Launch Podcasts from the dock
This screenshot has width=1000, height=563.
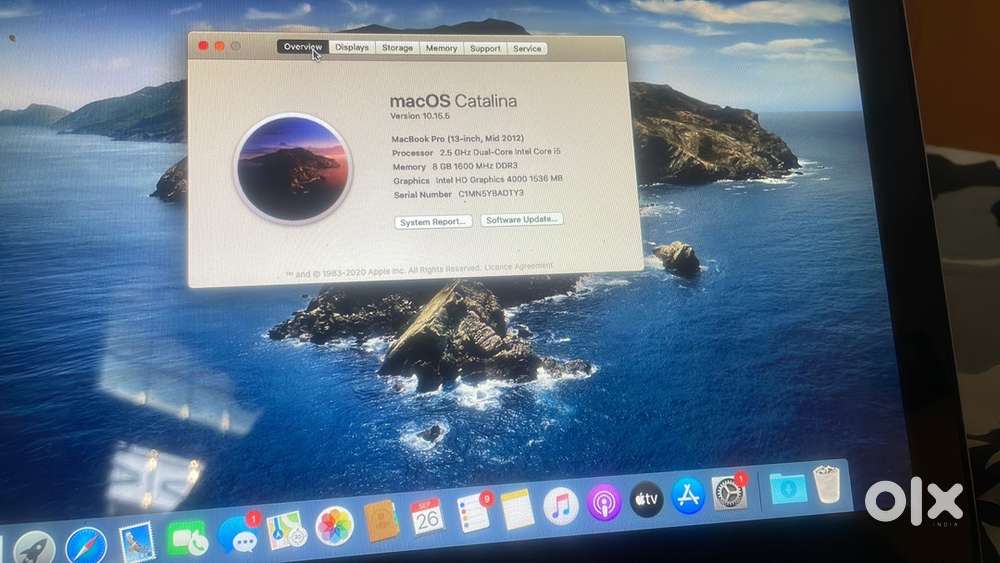[x=604, y=501]
